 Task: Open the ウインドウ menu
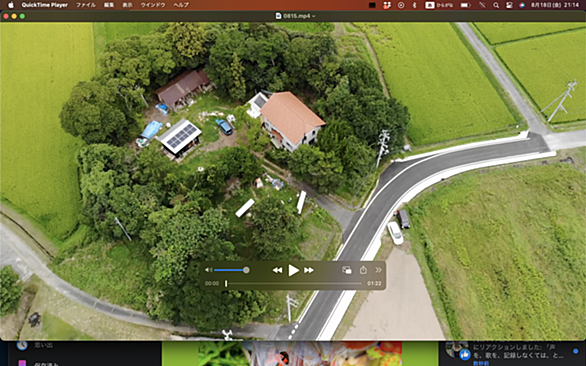point(153,5)
